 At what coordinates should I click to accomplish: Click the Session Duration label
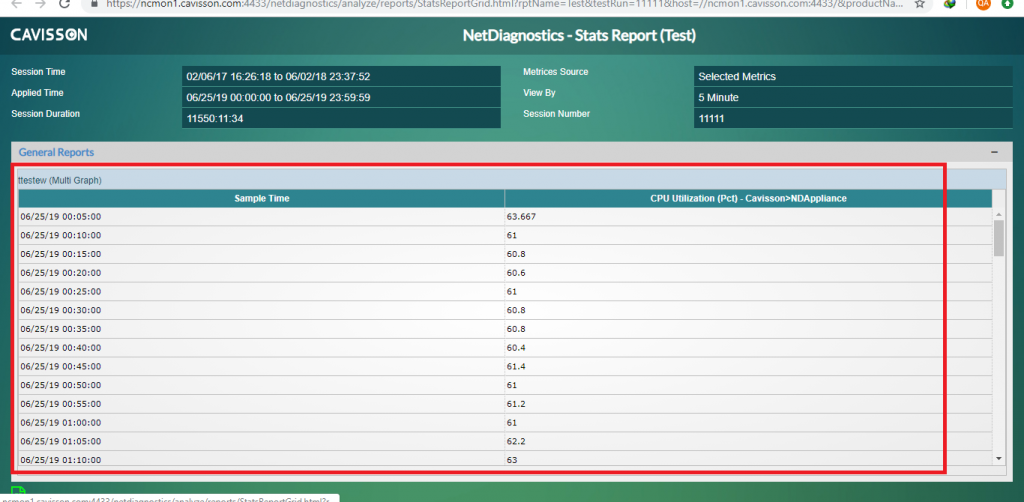(45, 114)
